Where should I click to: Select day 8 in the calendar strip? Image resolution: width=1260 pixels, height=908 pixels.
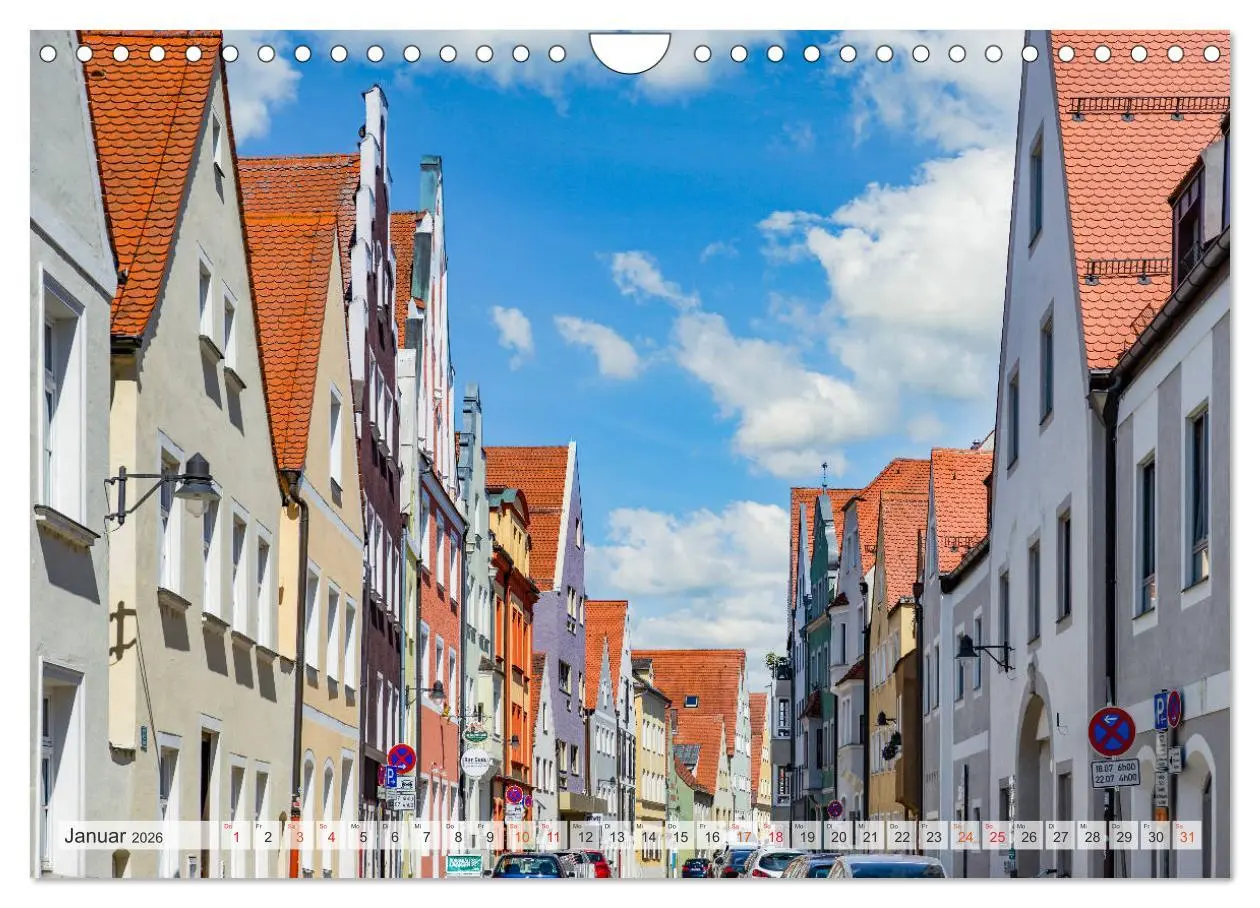point(458,836)
